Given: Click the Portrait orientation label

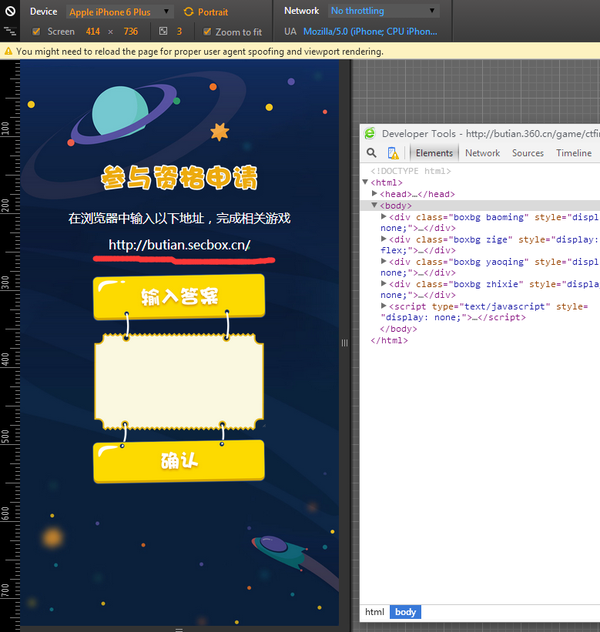Looking at the screenshot, I should pos(213,12).
